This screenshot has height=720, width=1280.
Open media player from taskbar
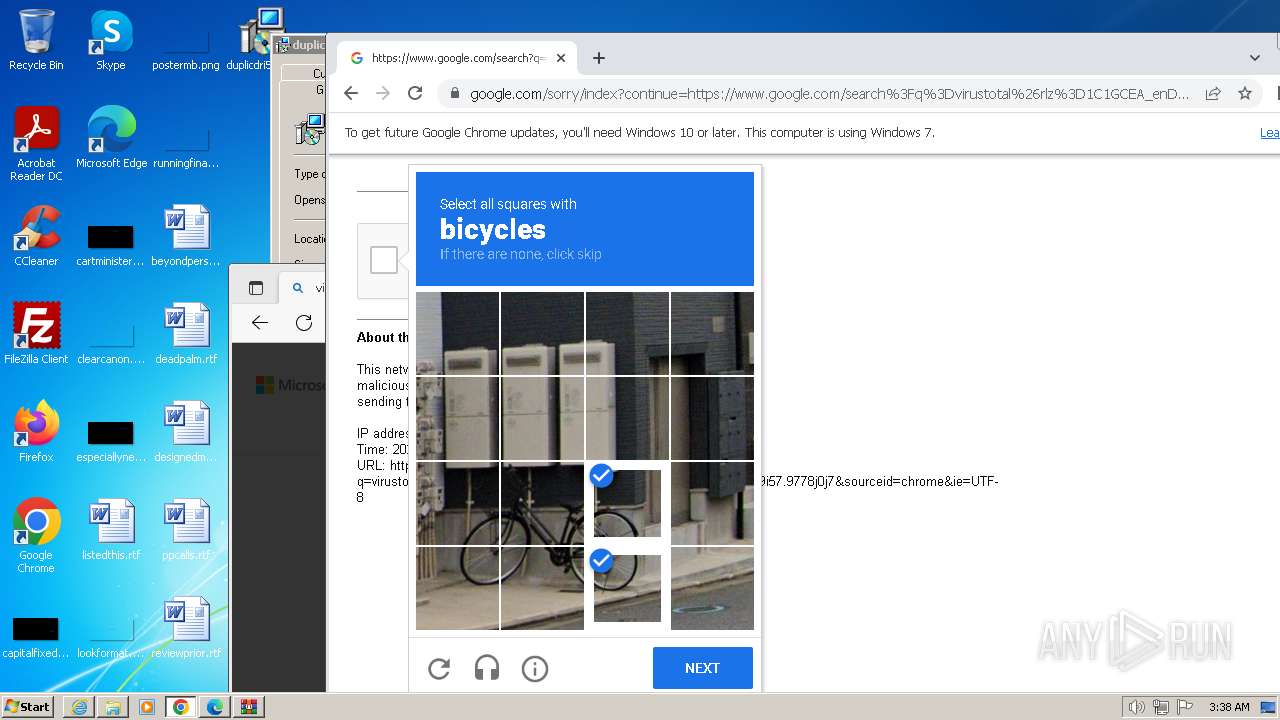[147, 707]
